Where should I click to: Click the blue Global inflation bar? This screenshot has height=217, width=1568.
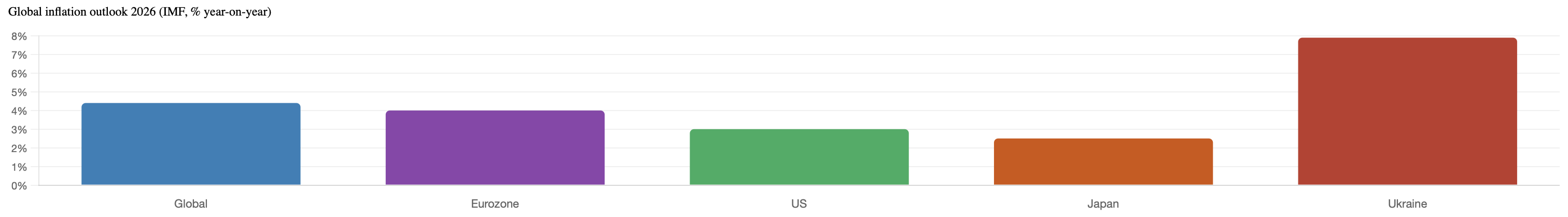[190, 144]
